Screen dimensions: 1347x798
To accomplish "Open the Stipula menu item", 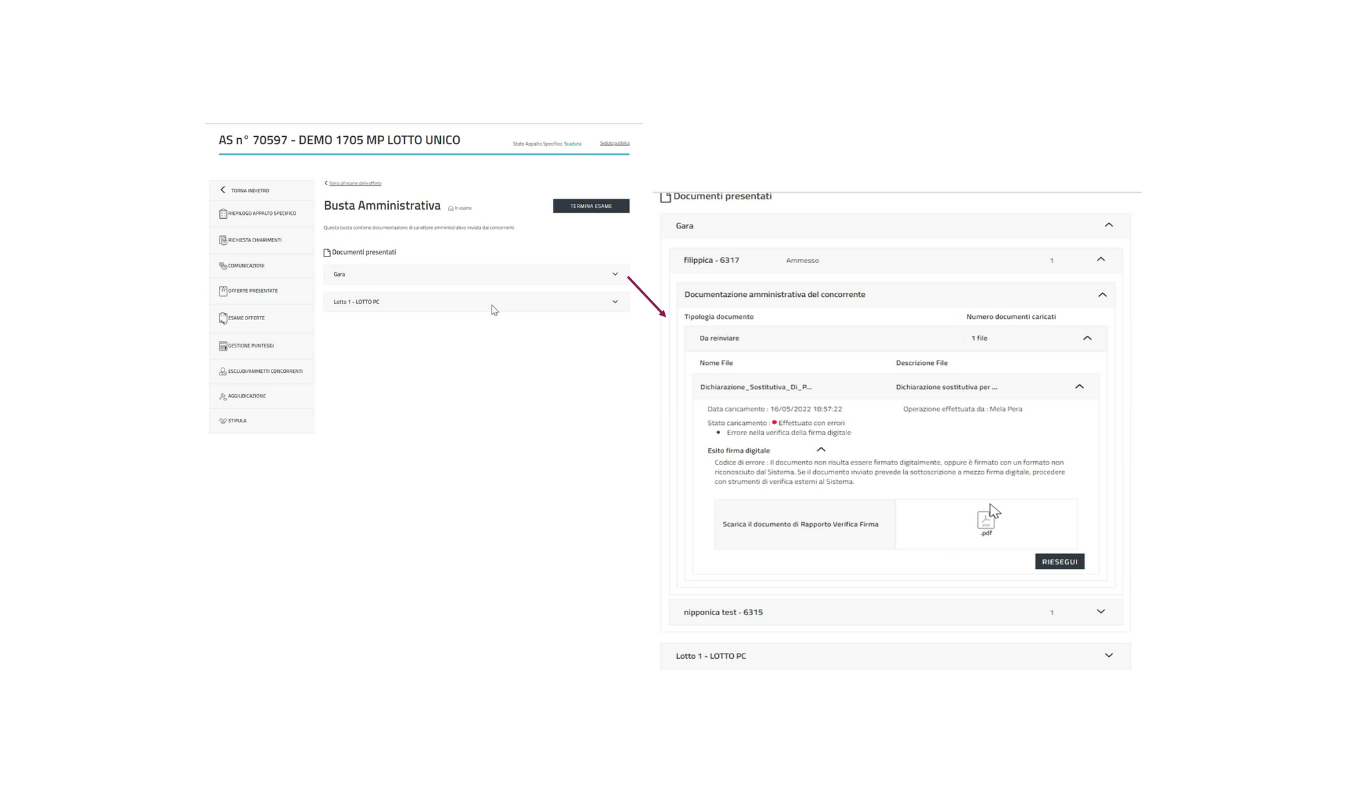I will tap(237, 421).
